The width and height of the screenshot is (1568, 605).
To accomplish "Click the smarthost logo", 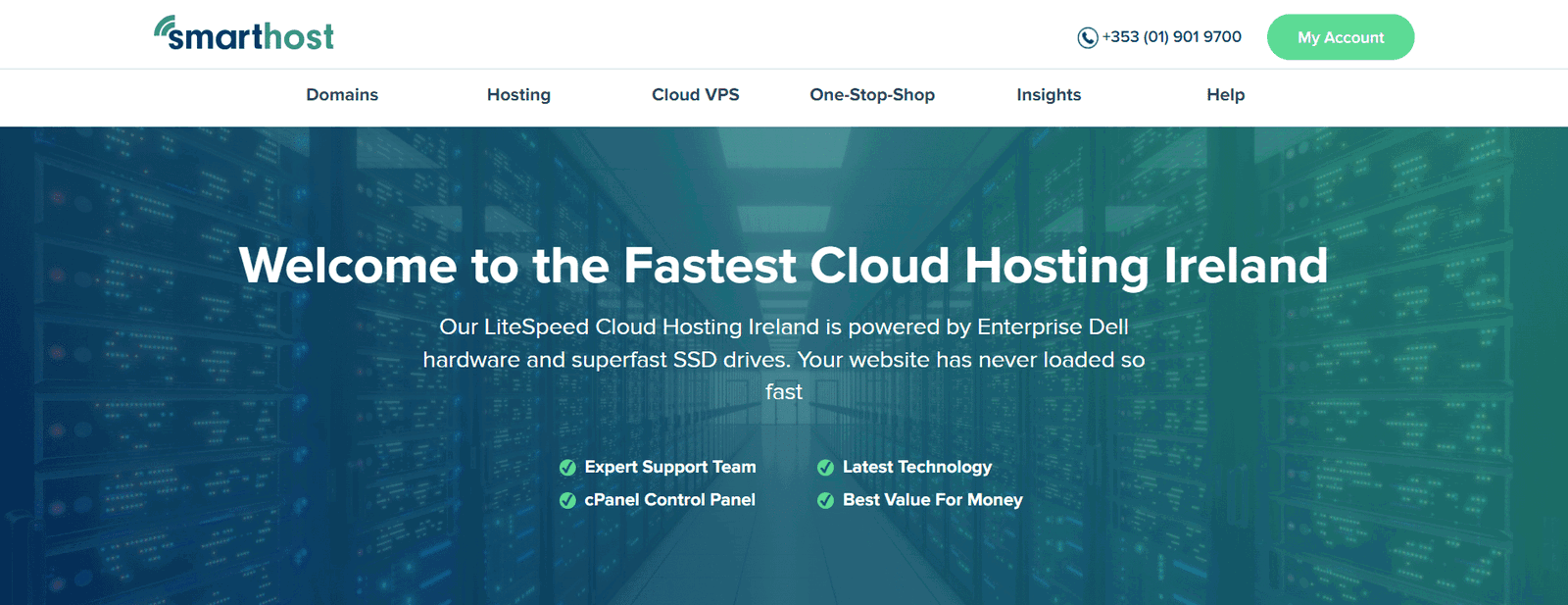I will 244,33.
